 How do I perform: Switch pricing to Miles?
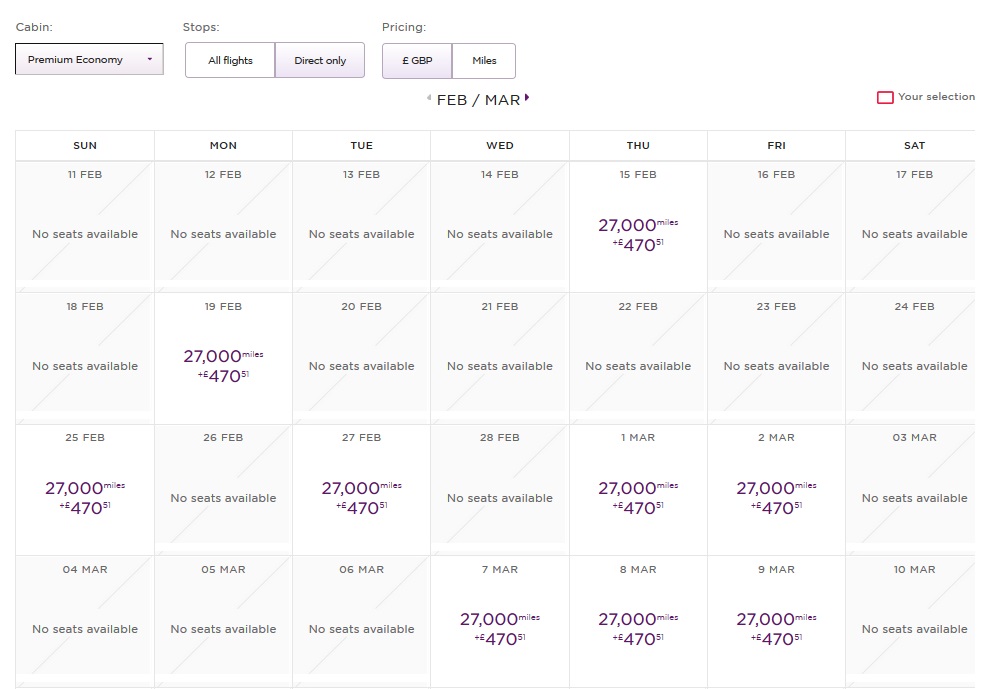pyautogui.click(x=484, y=61)
